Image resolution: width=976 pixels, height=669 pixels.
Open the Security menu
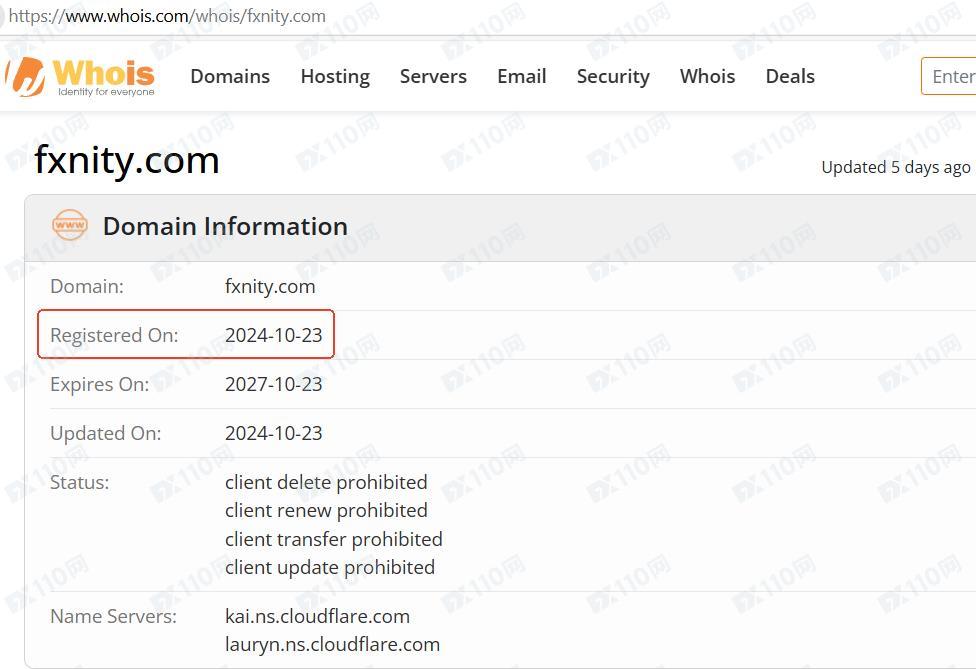pyautogui.click(x=613, y=77)
